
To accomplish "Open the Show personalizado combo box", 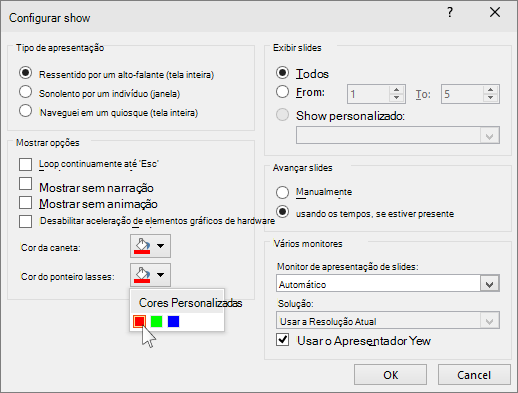I will (x=398, y=135).
